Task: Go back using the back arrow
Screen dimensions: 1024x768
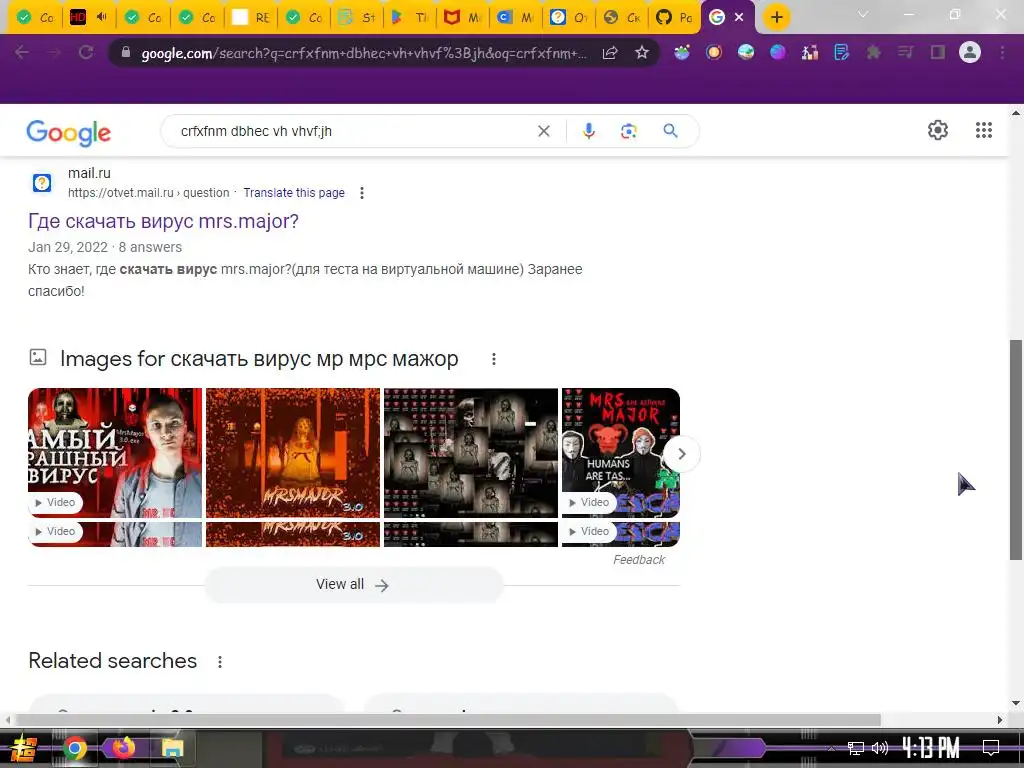Action: 22,52
